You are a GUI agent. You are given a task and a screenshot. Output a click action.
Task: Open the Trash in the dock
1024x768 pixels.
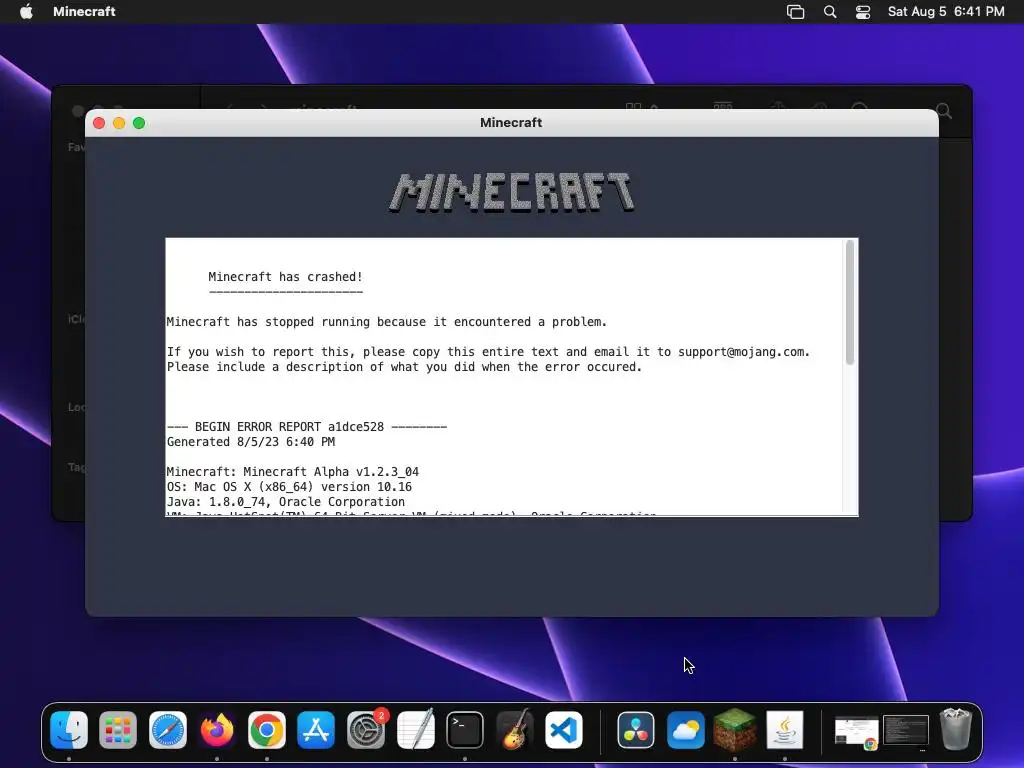(x=956, y=729)
